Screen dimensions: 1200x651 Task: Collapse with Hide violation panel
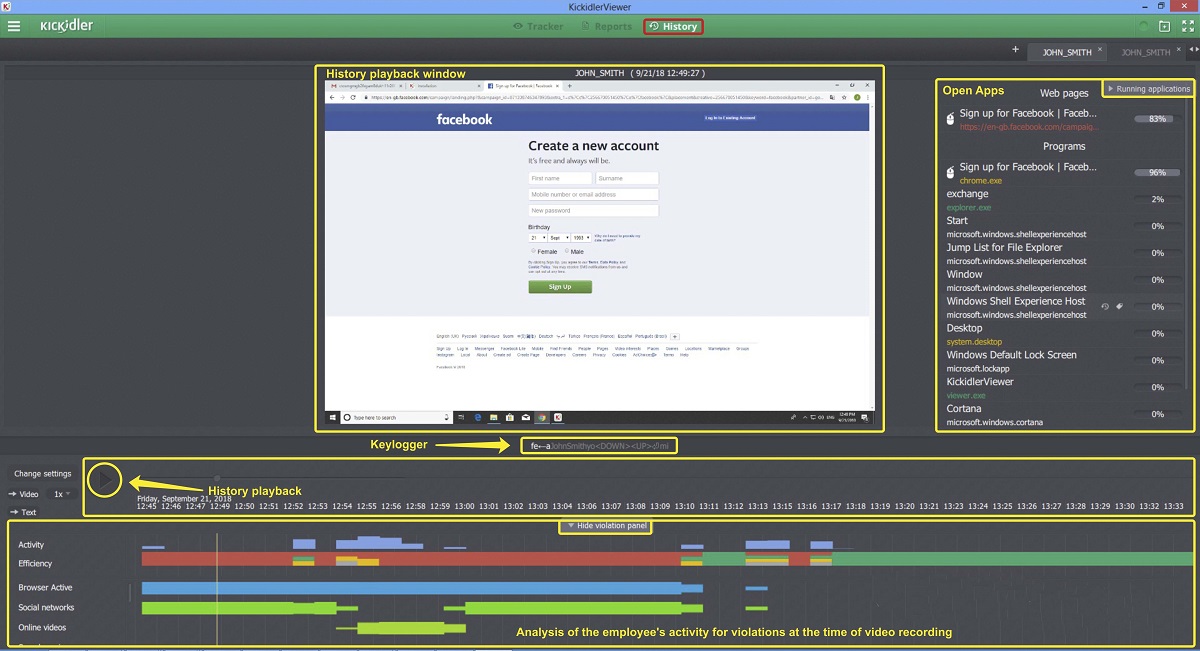coord(605,526)
